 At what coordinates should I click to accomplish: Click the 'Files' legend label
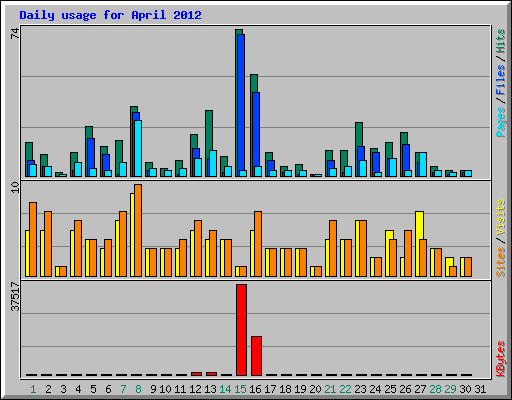(x=500, y=79)
